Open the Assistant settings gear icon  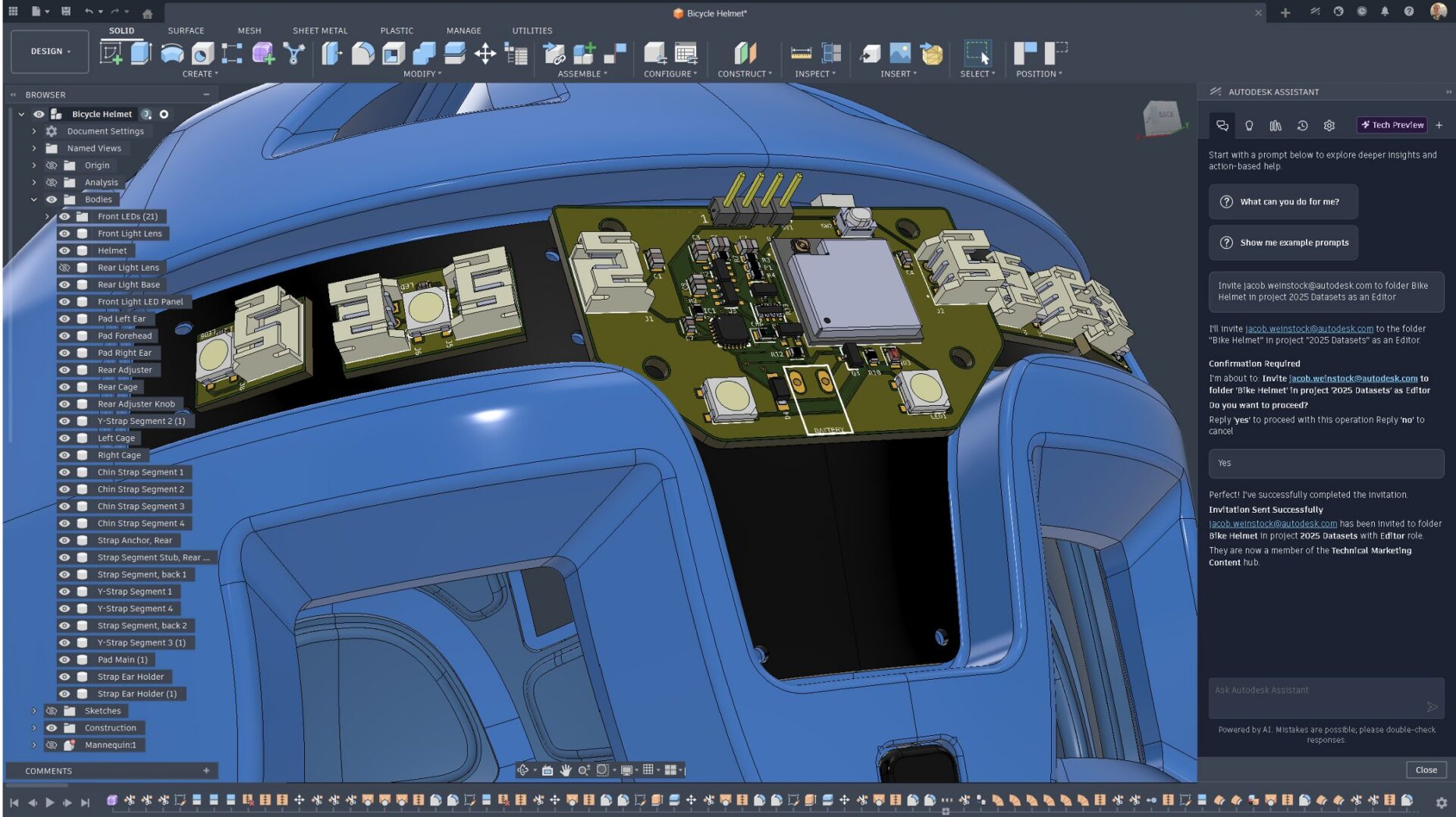(1329, 126)
